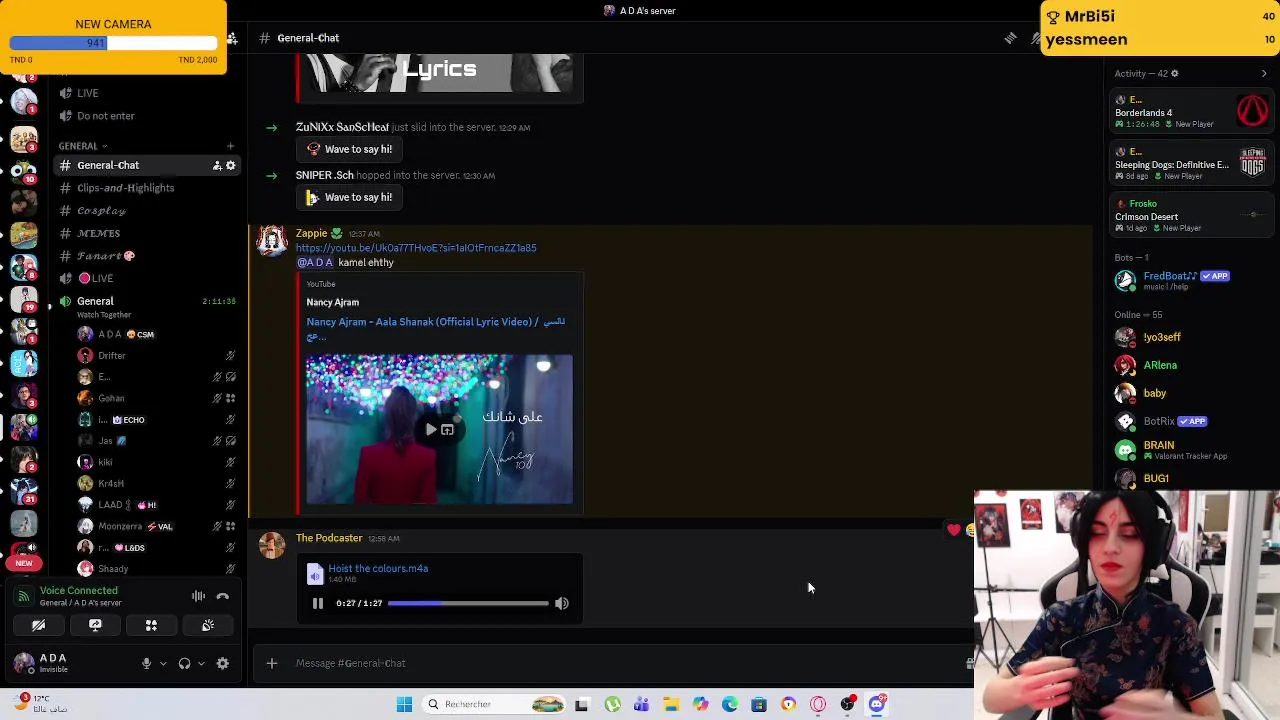Open !yo3seff in member list
This screenshot has height=720, width=1280.
1192,337
